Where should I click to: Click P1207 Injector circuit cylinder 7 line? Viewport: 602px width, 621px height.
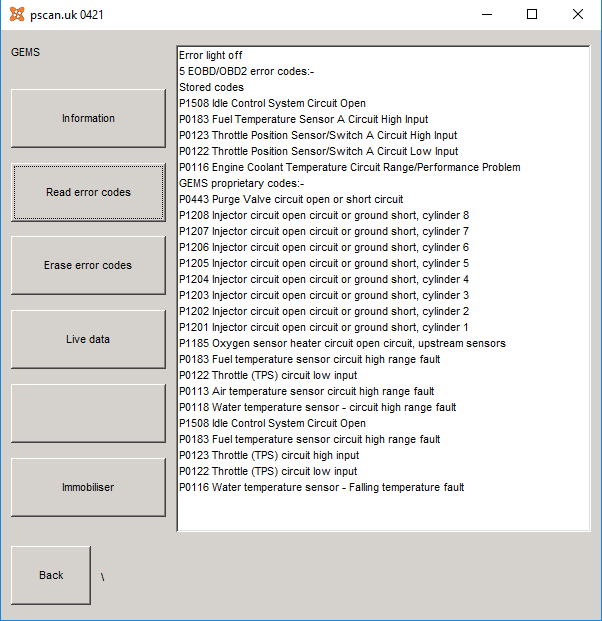tap(324, 231)
